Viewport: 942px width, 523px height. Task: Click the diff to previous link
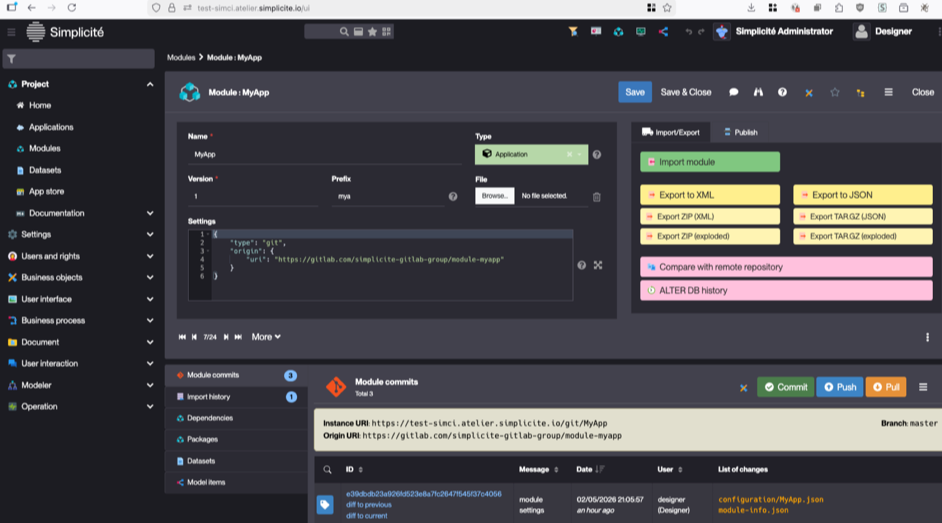[x=368, y=505]
